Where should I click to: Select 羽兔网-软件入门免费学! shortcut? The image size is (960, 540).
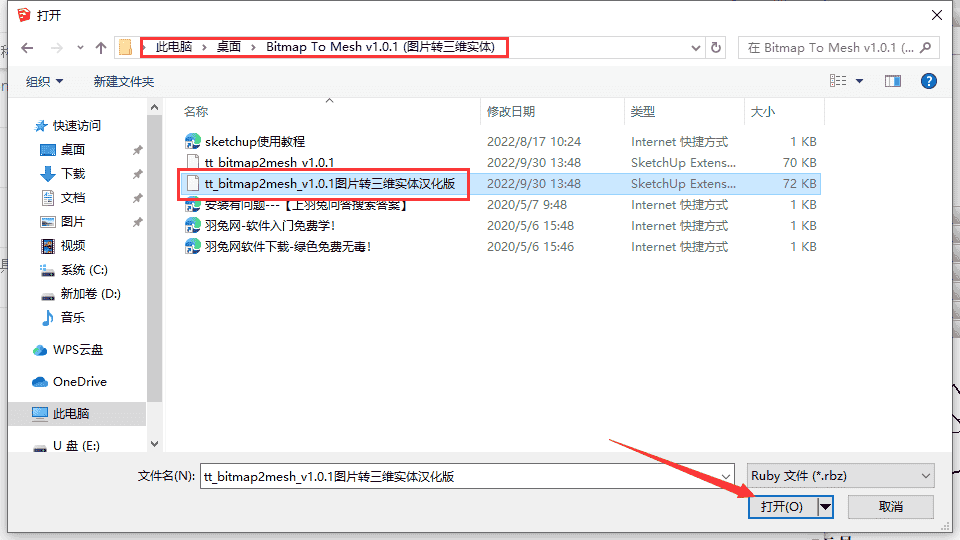270,226
